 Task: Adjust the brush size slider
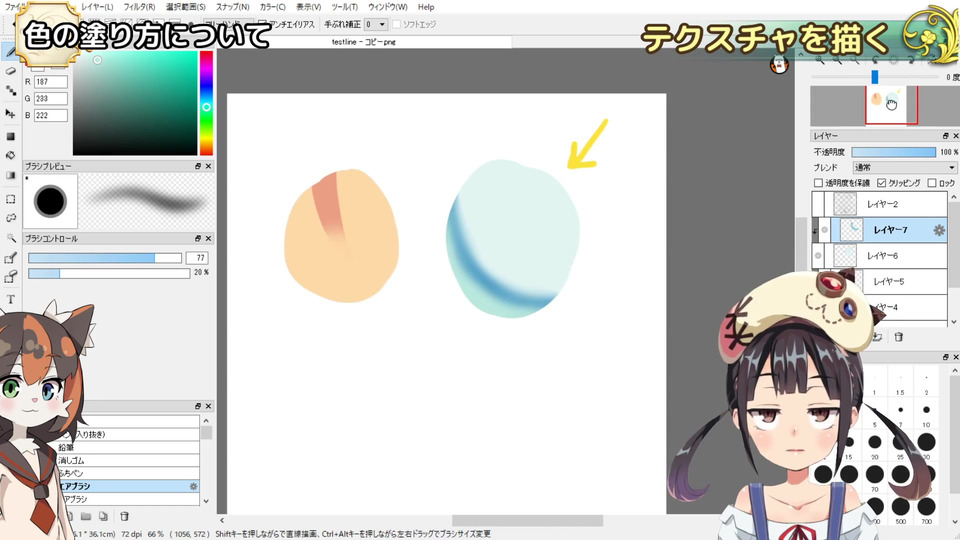(x=105, y=258)
